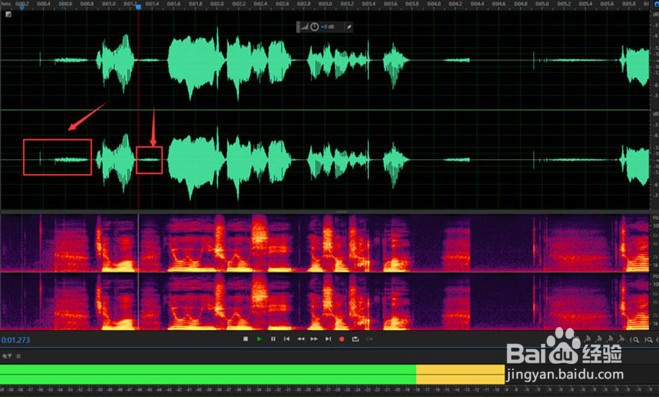Viewport: 659px width, 397px height.
Task: Stop playback with the Stop button
Action: coord(245,339)
